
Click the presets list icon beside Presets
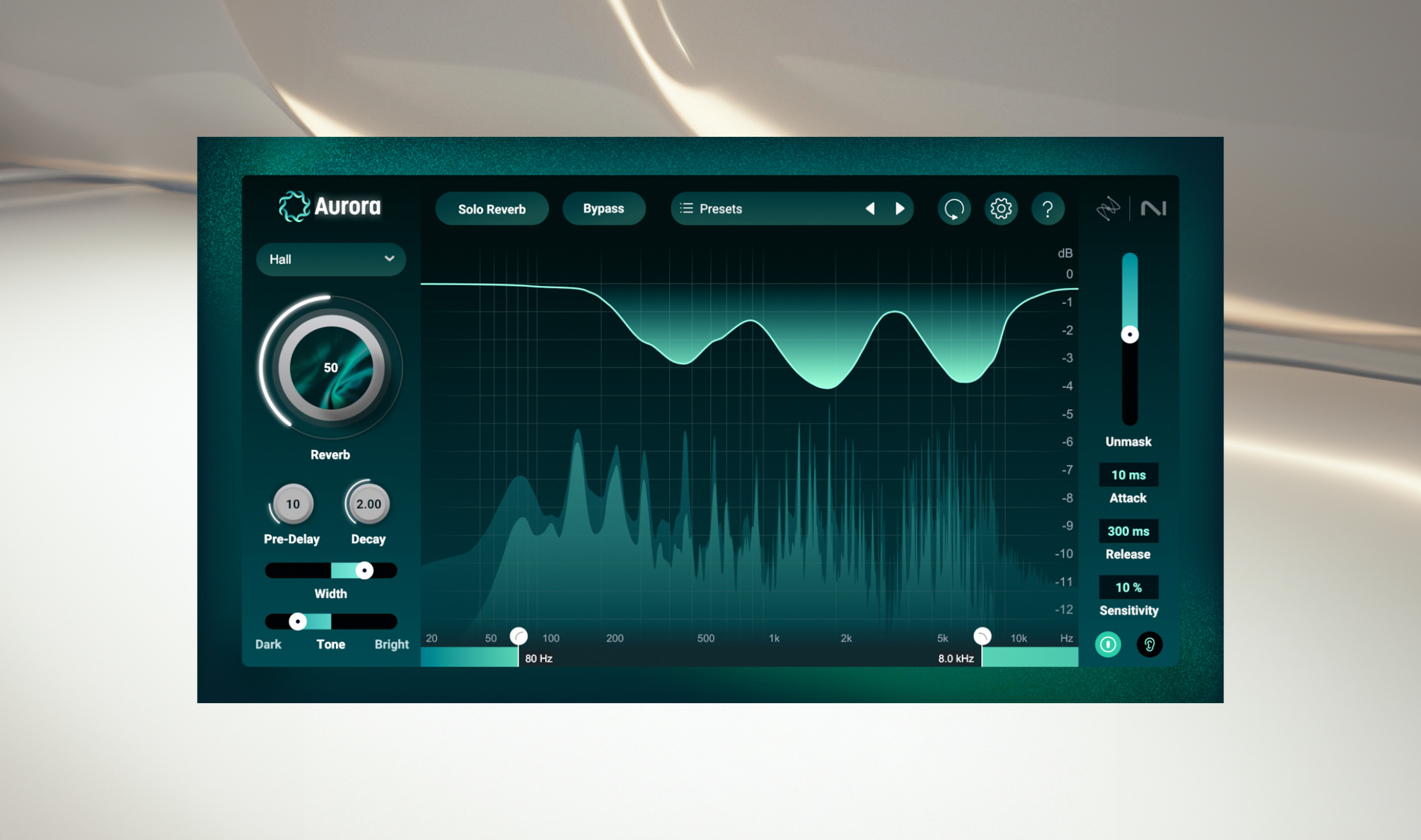[687, 209]
